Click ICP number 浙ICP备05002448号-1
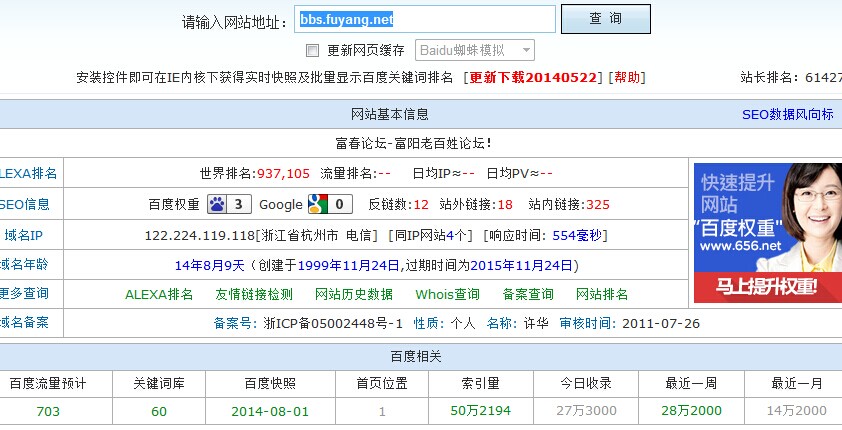Viewport: 842px width, 430px height. [x=333, y=323]
